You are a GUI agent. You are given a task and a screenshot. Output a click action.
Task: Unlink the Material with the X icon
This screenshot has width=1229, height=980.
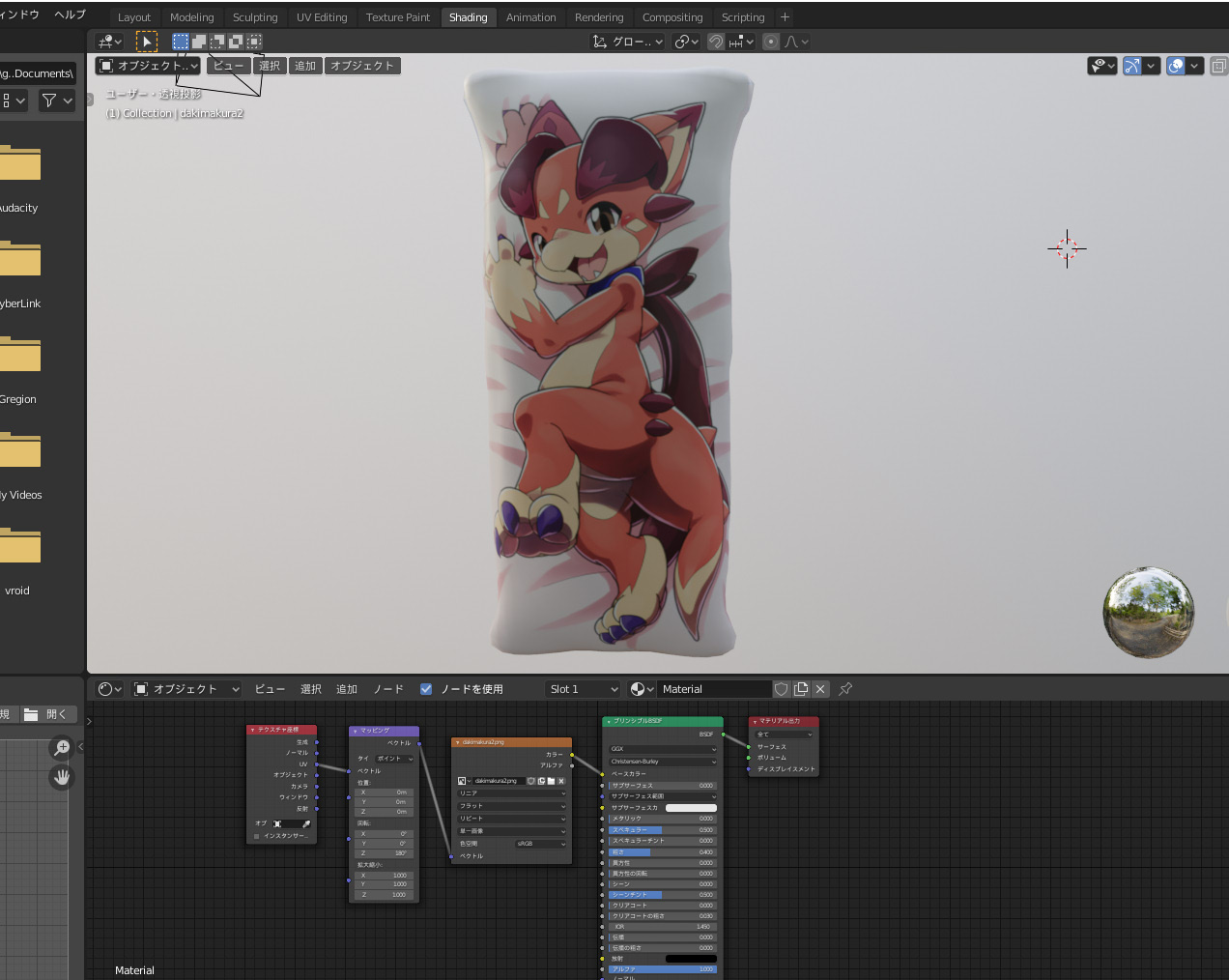(x=820, y=689)
